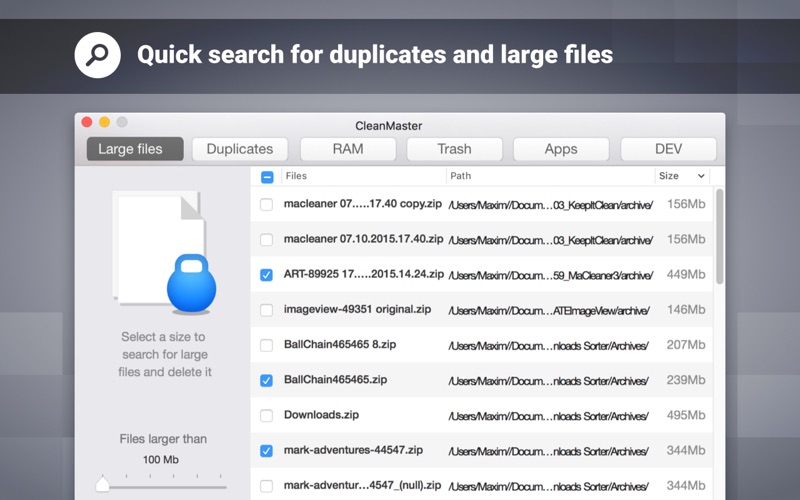800x500 pixels.
Task: Sort by Path column header
Action: 461,176
